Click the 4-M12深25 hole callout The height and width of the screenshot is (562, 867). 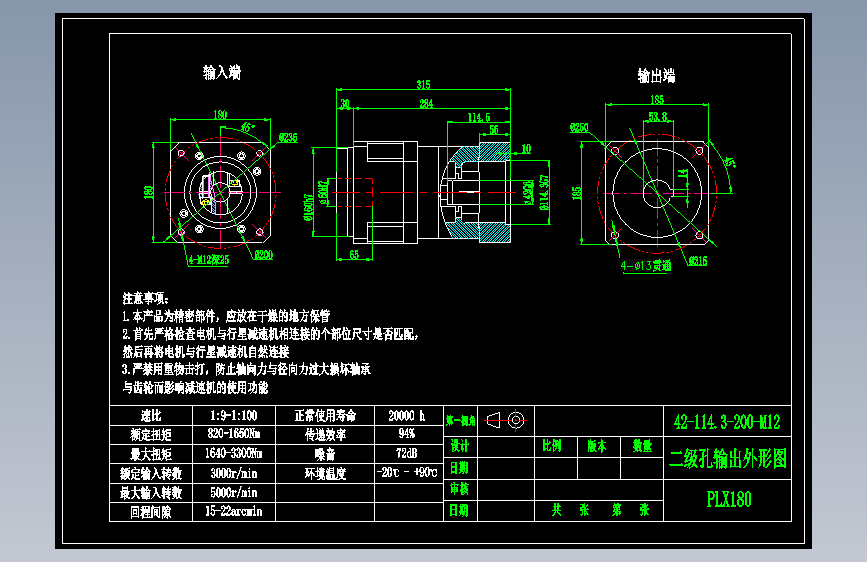tap(208, 260)
